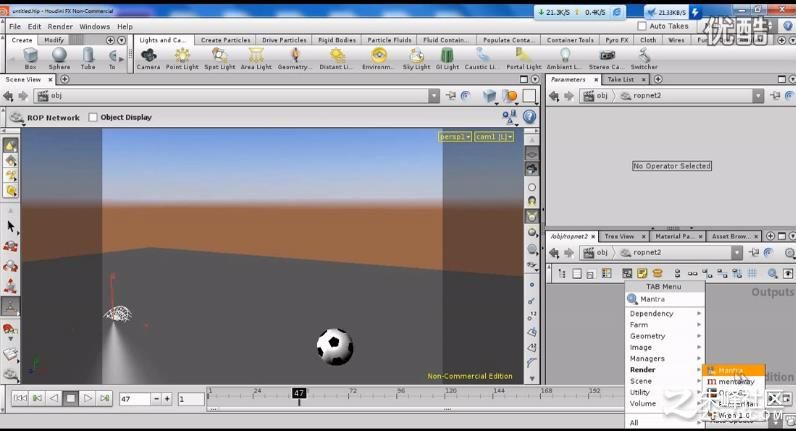Image resolution: width=796 pixels, height=431 pixels.
Task: Open the Help menu
Action: pyautogui.click(x=125, y=26)
